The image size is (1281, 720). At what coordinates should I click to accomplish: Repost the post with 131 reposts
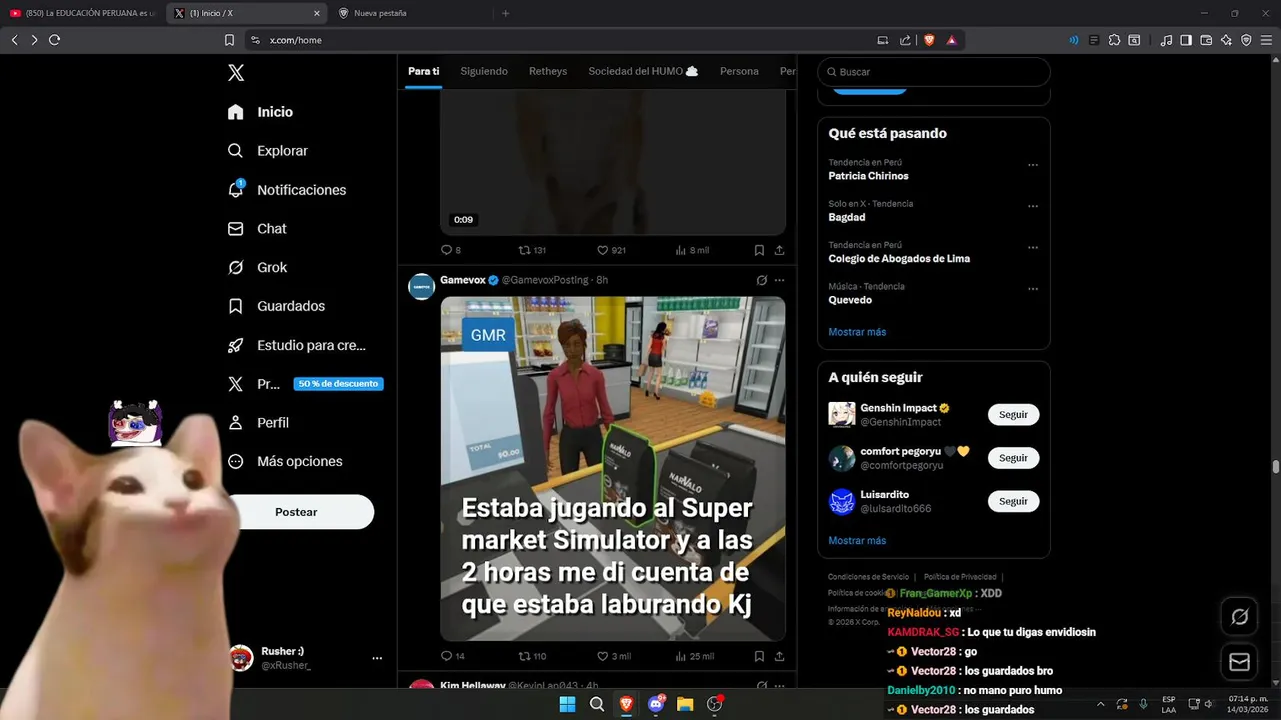coord(532,250)
